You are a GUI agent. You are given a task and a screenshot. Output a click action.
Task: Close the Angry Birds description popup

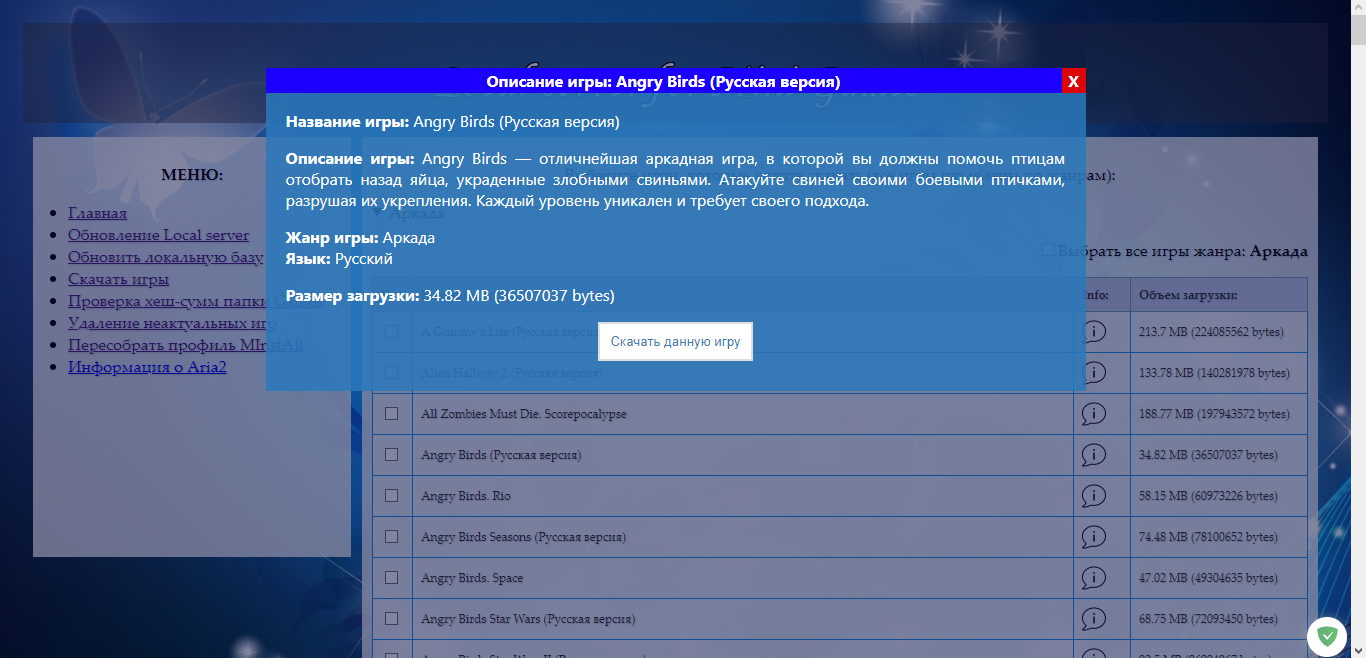point(1073,81)
